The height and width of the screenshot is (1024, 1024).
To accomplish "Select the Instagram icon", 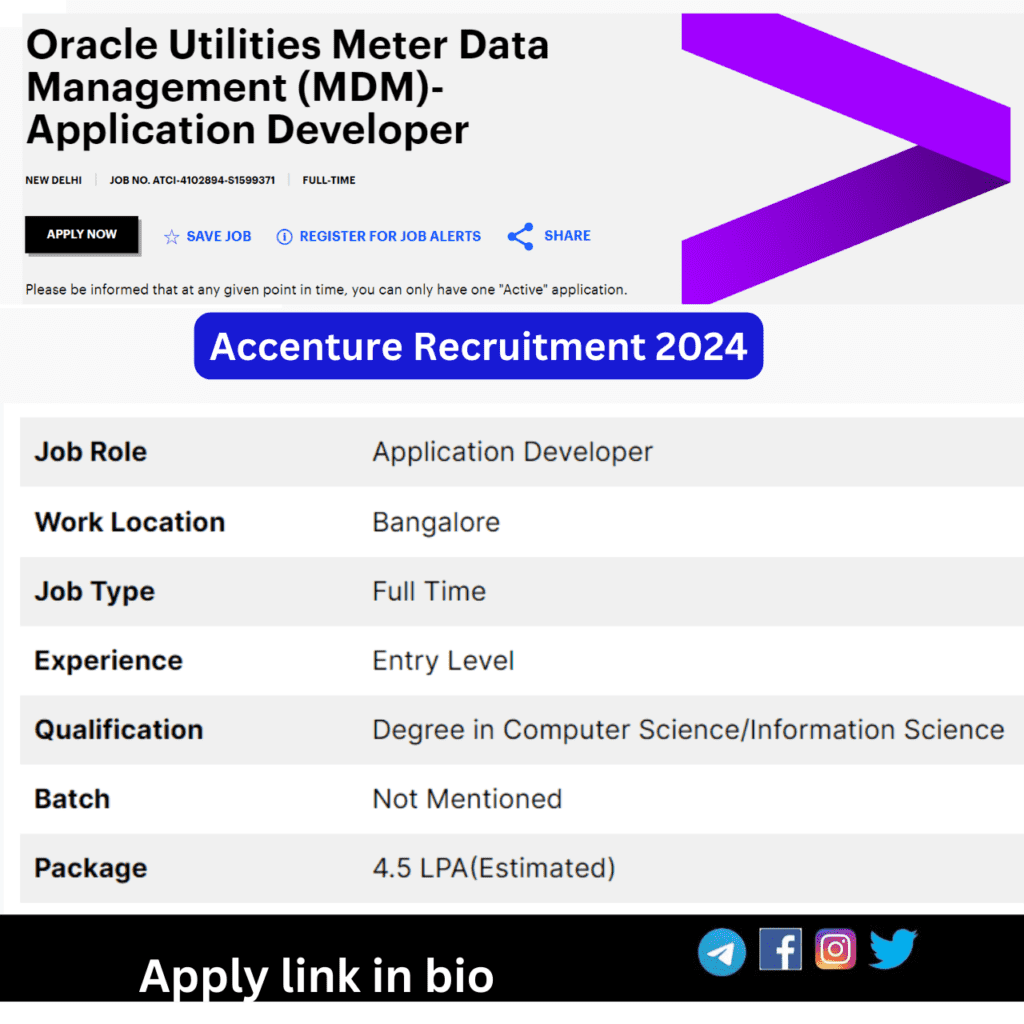I will (x=836, y=950).
